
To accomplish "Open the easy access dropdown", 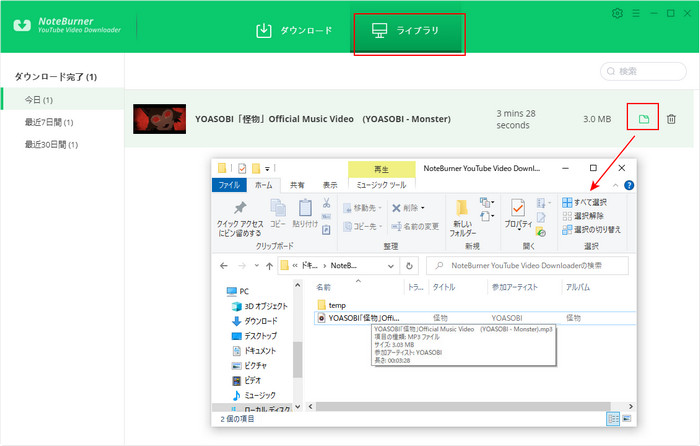I will tap(487, 217).
